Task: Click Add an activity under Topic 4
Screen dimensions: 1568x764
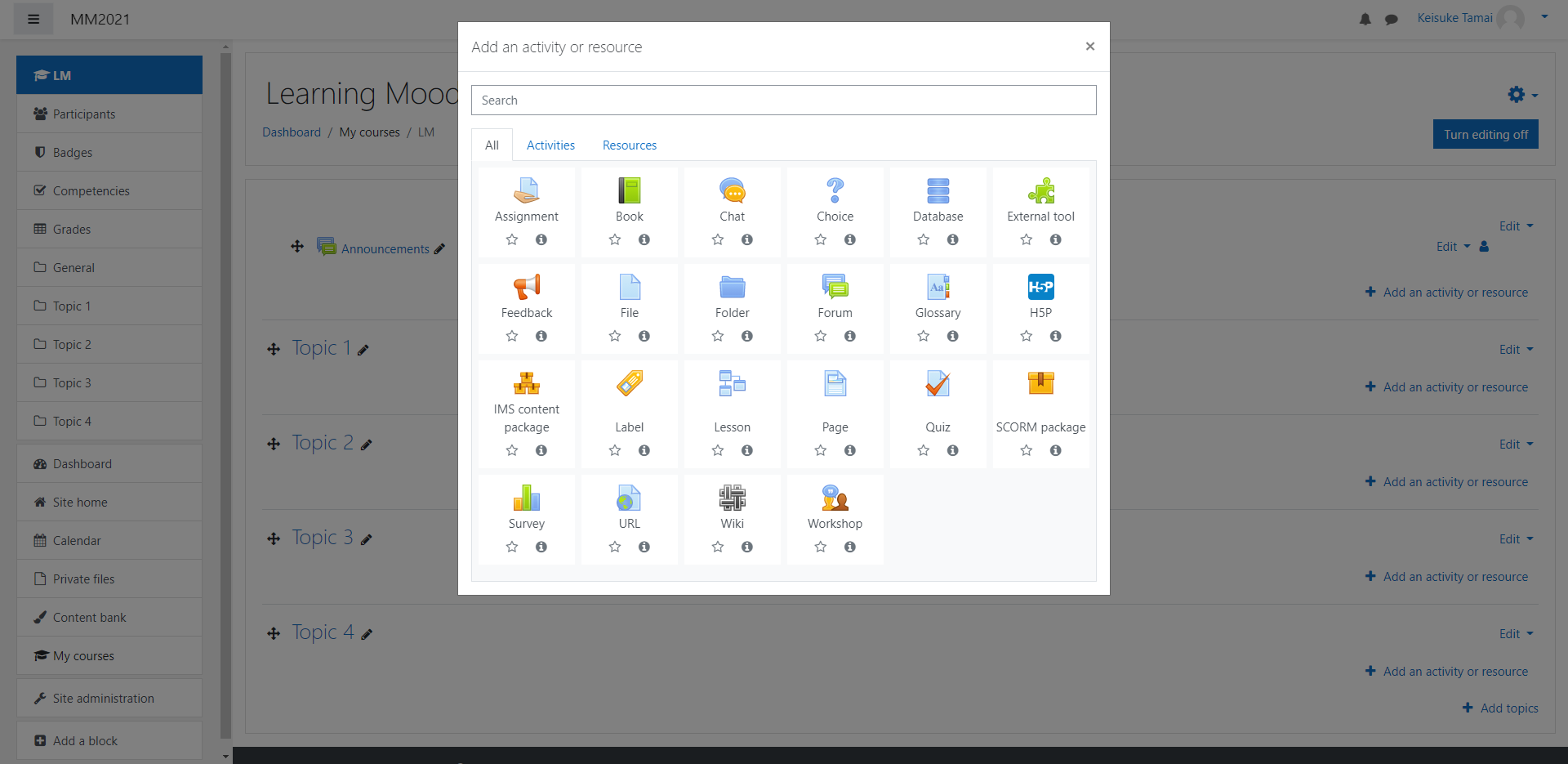Action: click(1447, 671)
